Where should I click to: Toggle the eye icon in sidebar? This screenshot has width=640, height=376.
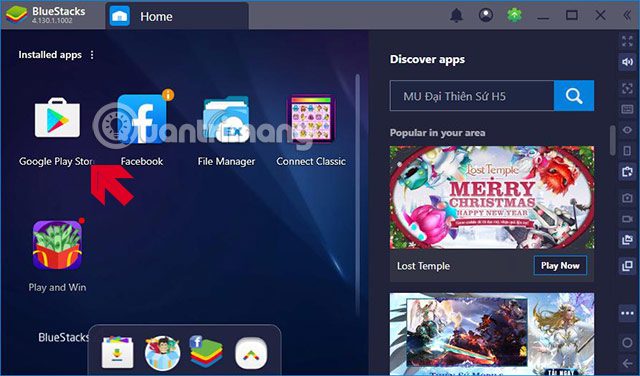tap(627, 130)
